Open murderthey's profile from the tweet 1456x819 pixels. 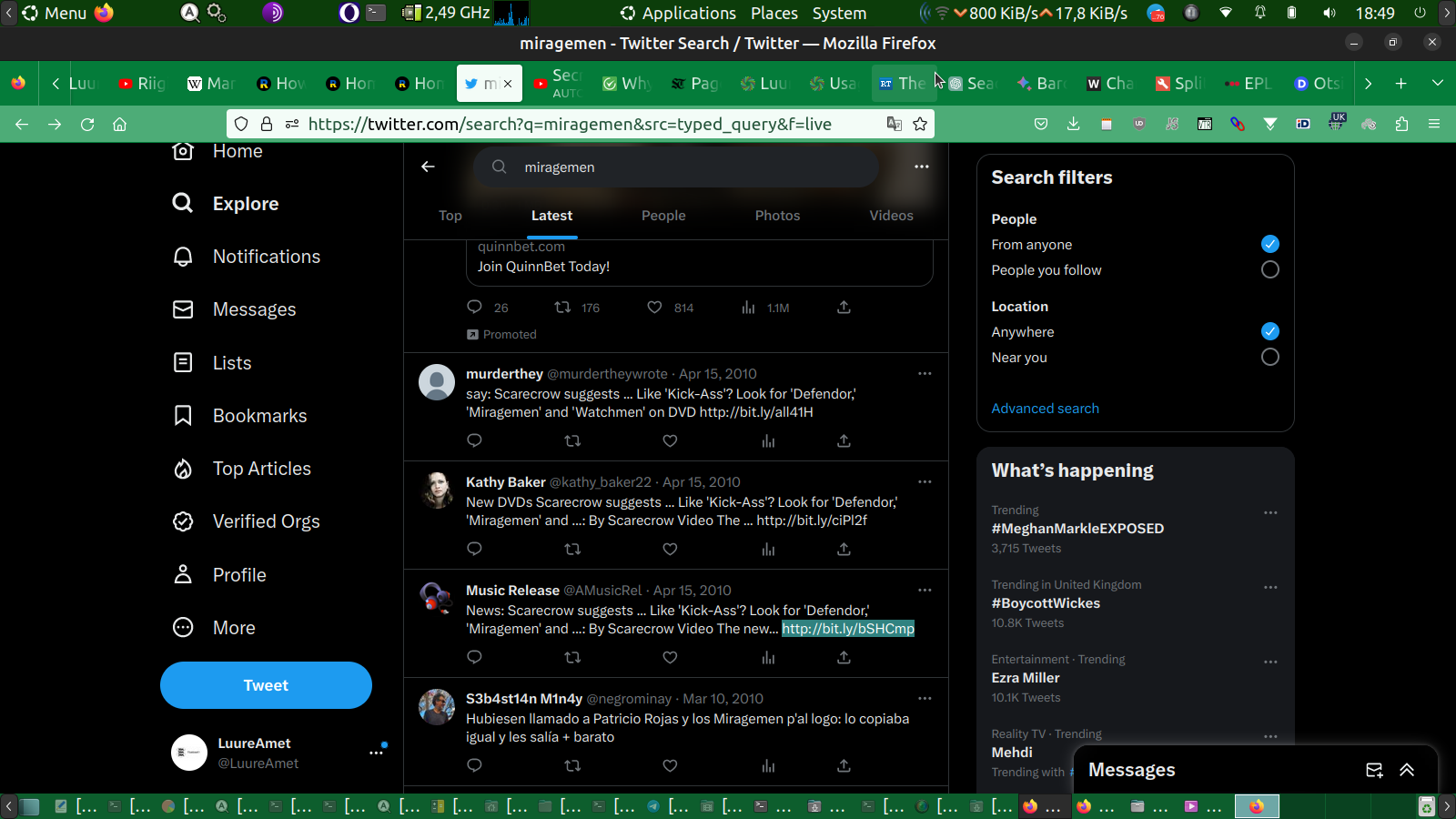pyautogui.click(x=504, y=373)
